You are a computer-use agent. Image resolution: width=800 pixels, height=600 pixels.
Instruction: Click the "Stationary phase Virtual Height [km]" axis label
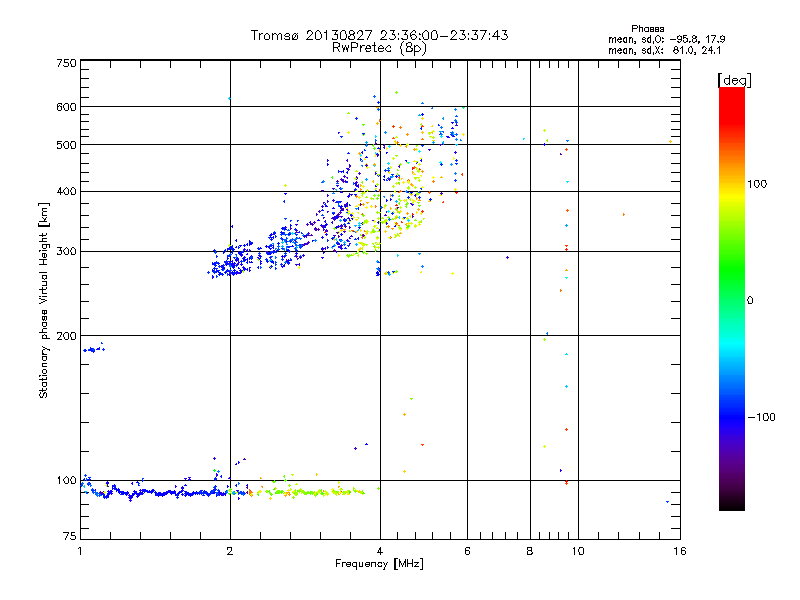(44, 300)
